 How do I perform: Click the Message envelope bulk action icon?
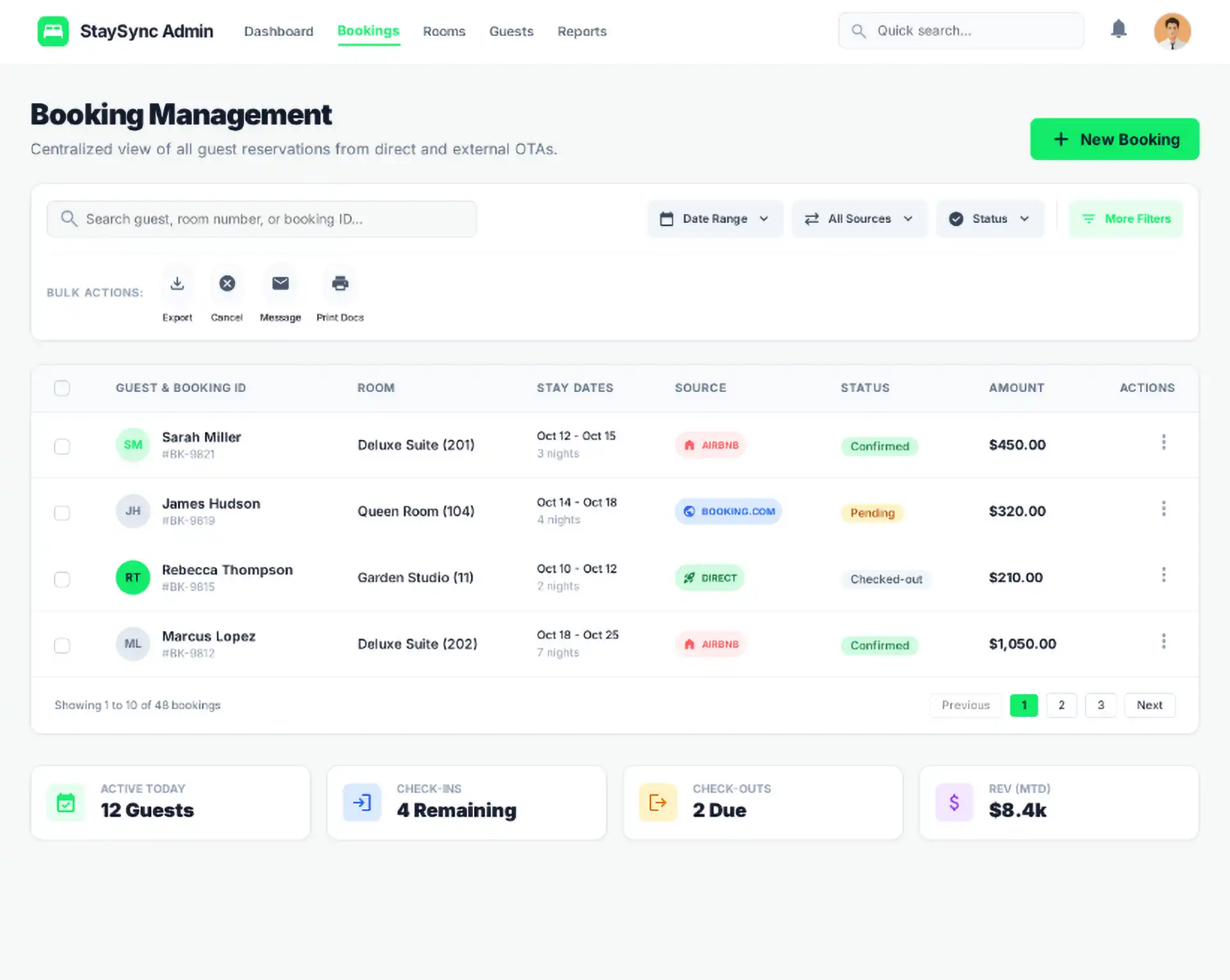281,284
